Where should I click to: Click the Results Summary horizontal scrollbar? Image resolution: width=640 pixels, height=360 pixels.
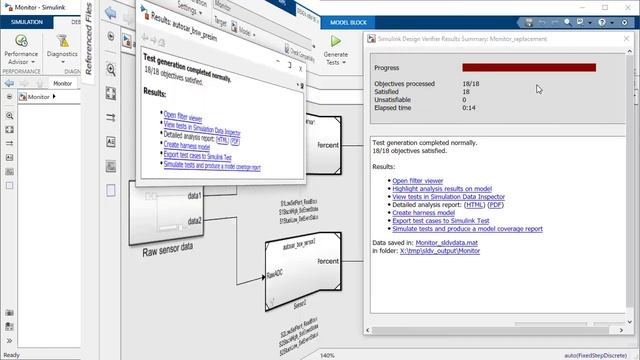point(490,330)
